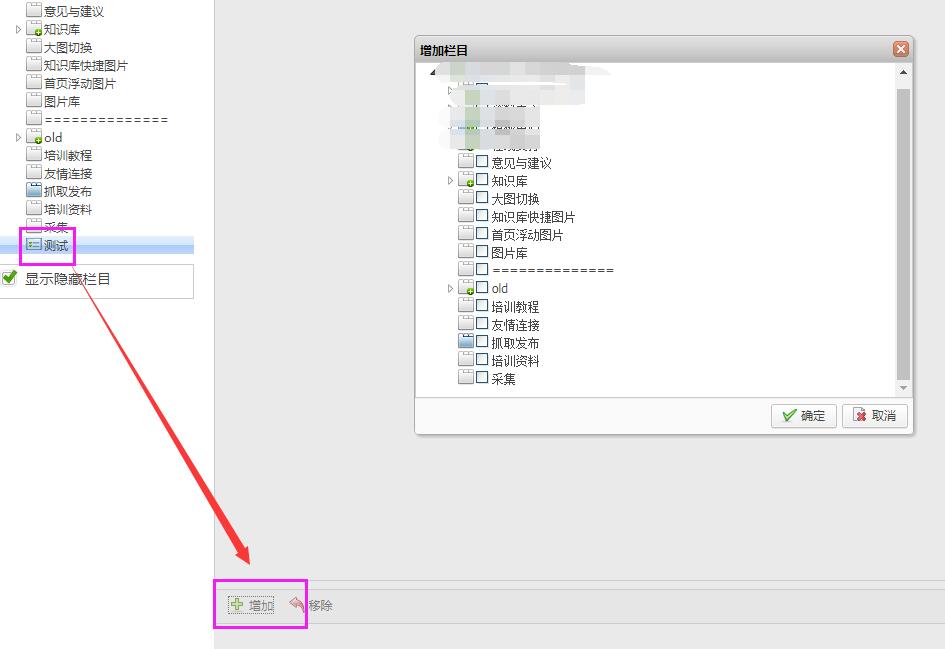Select 首页浮动图片 in the left tree

point(79,83)
